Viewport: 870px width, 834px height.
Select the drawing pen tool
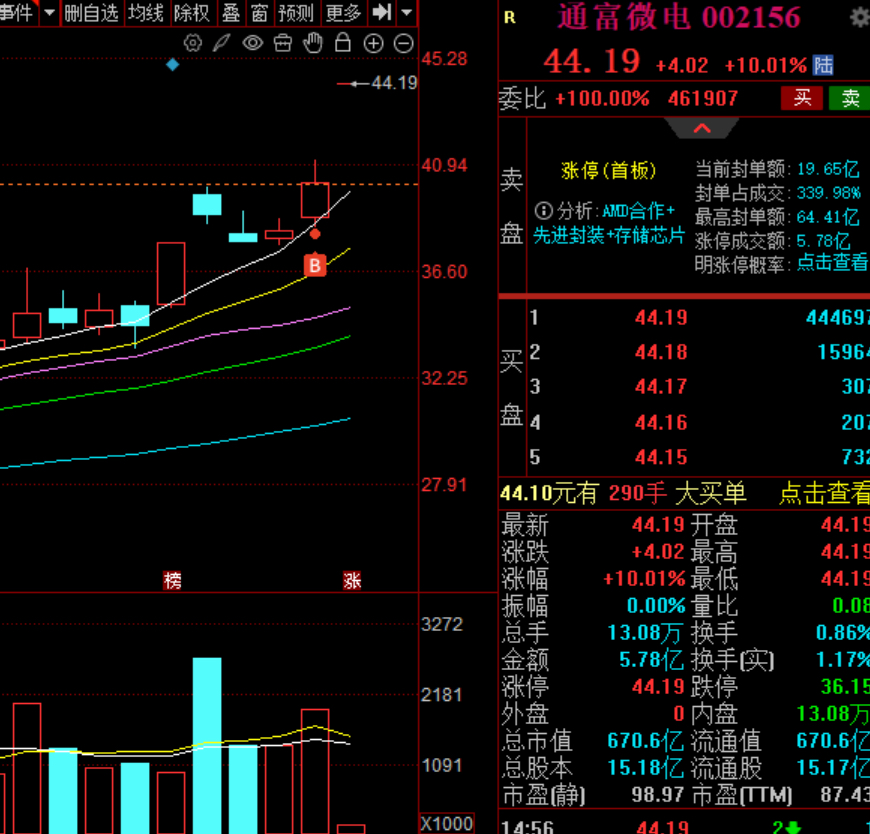222,43
